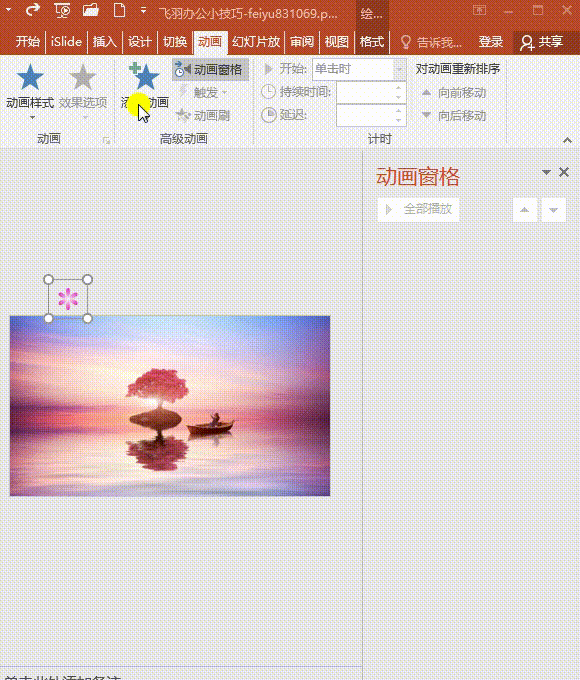Click the 登录 sign in link

pos(491,42)
